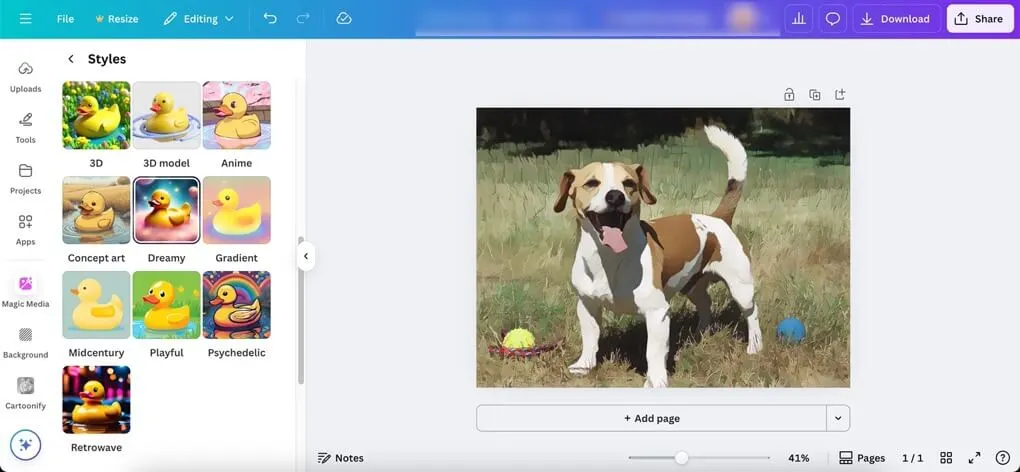This screenshot has height=472, width=1020.
Task: Open Uploads in the sidebar
Action: 25,77
